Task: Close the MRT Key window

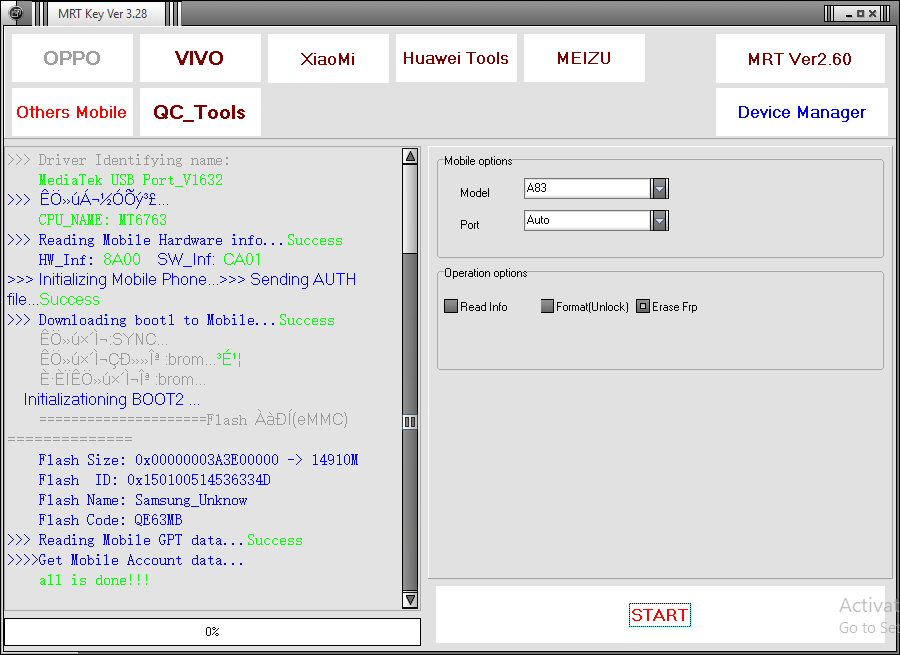Action: point(874,13)
